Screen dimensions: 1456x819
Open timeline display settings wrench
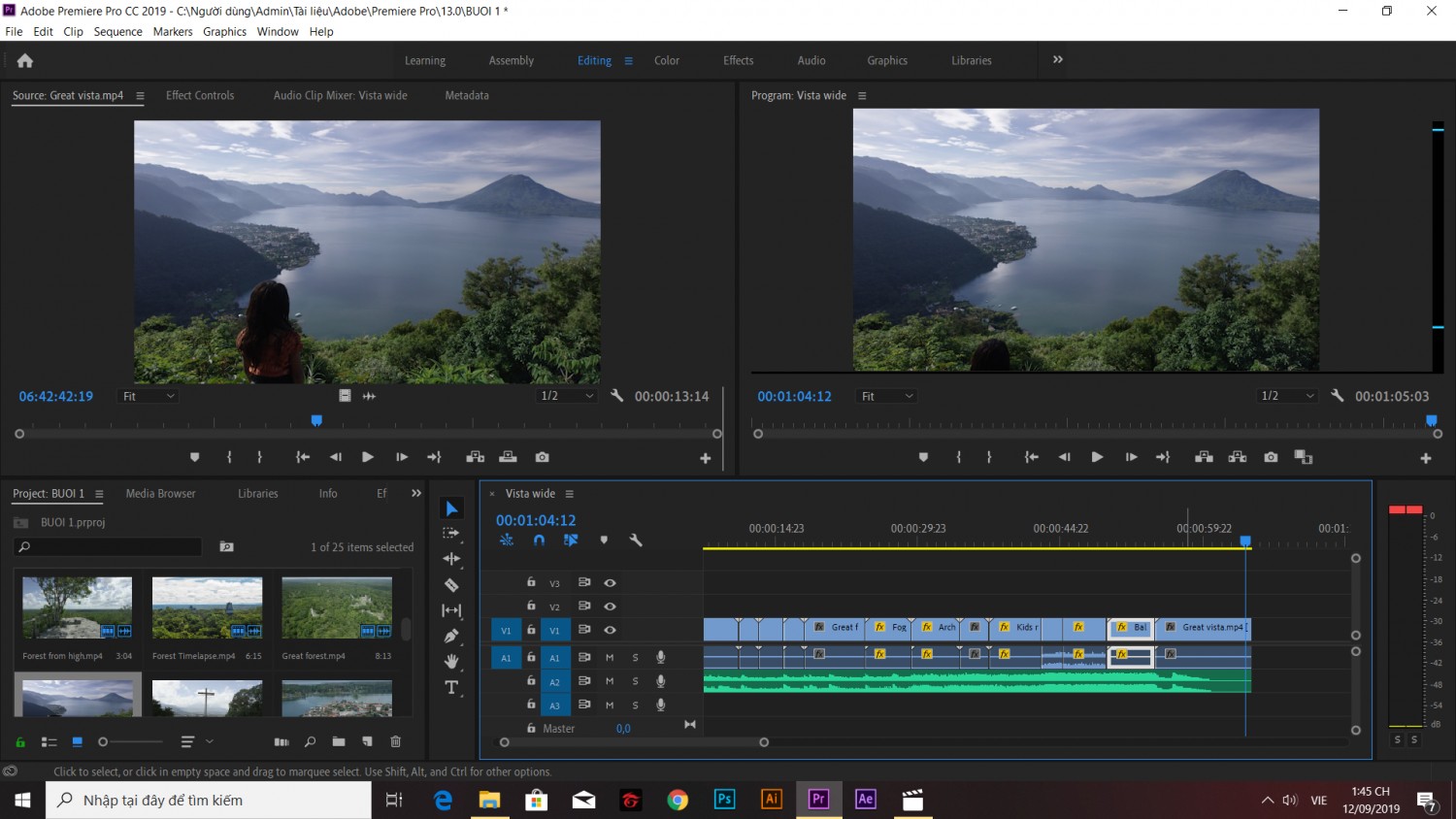(x=636, y=541)
